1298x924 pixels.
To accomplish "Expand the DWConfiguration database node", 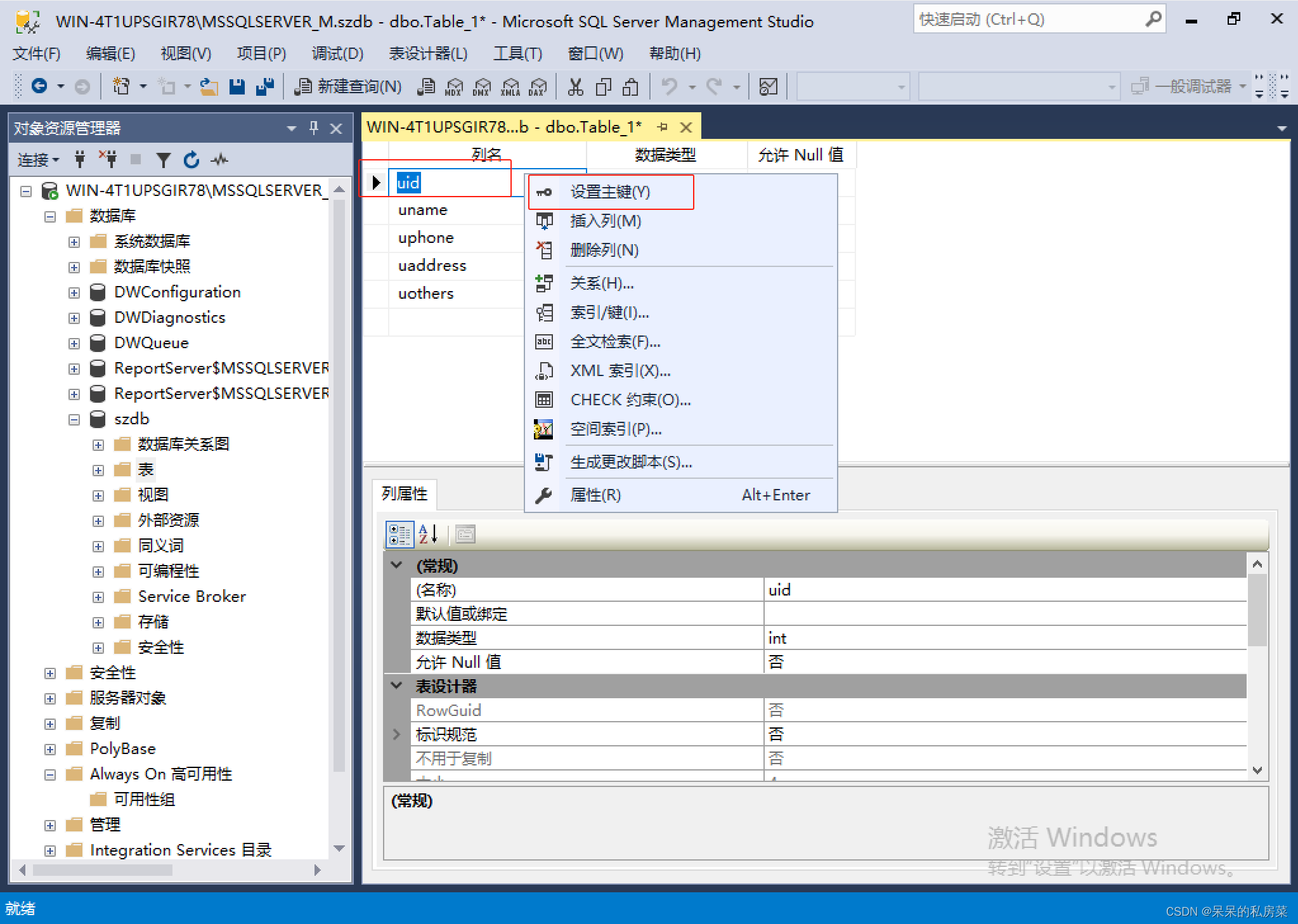I will point(74,292).
